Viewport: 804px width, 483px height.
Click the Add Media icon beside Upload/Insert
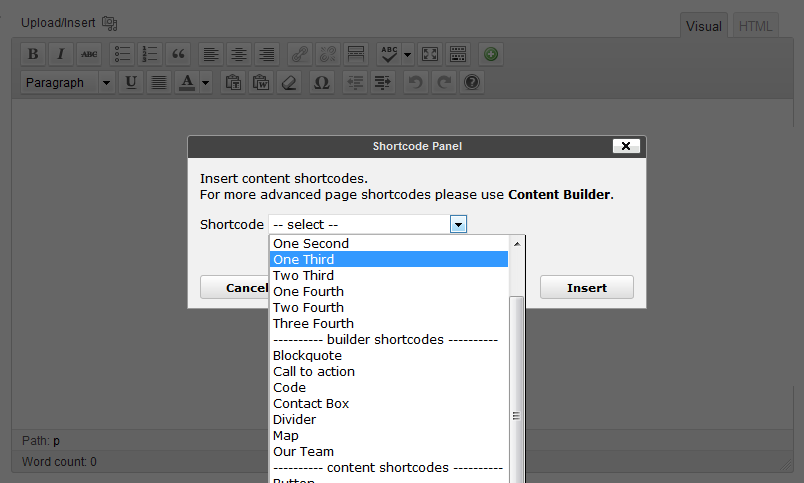point(110,22)
